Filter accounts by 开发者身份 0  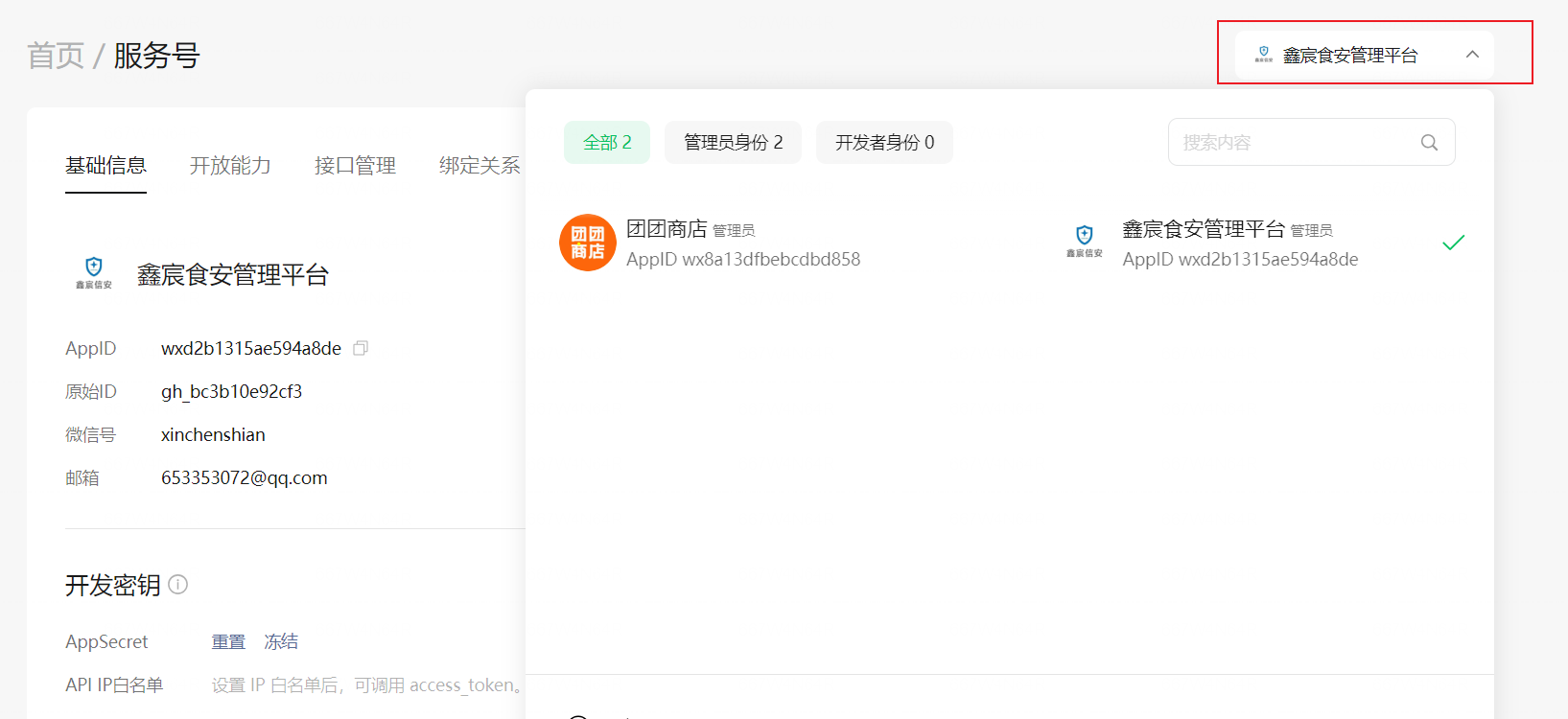pos(884,143)
